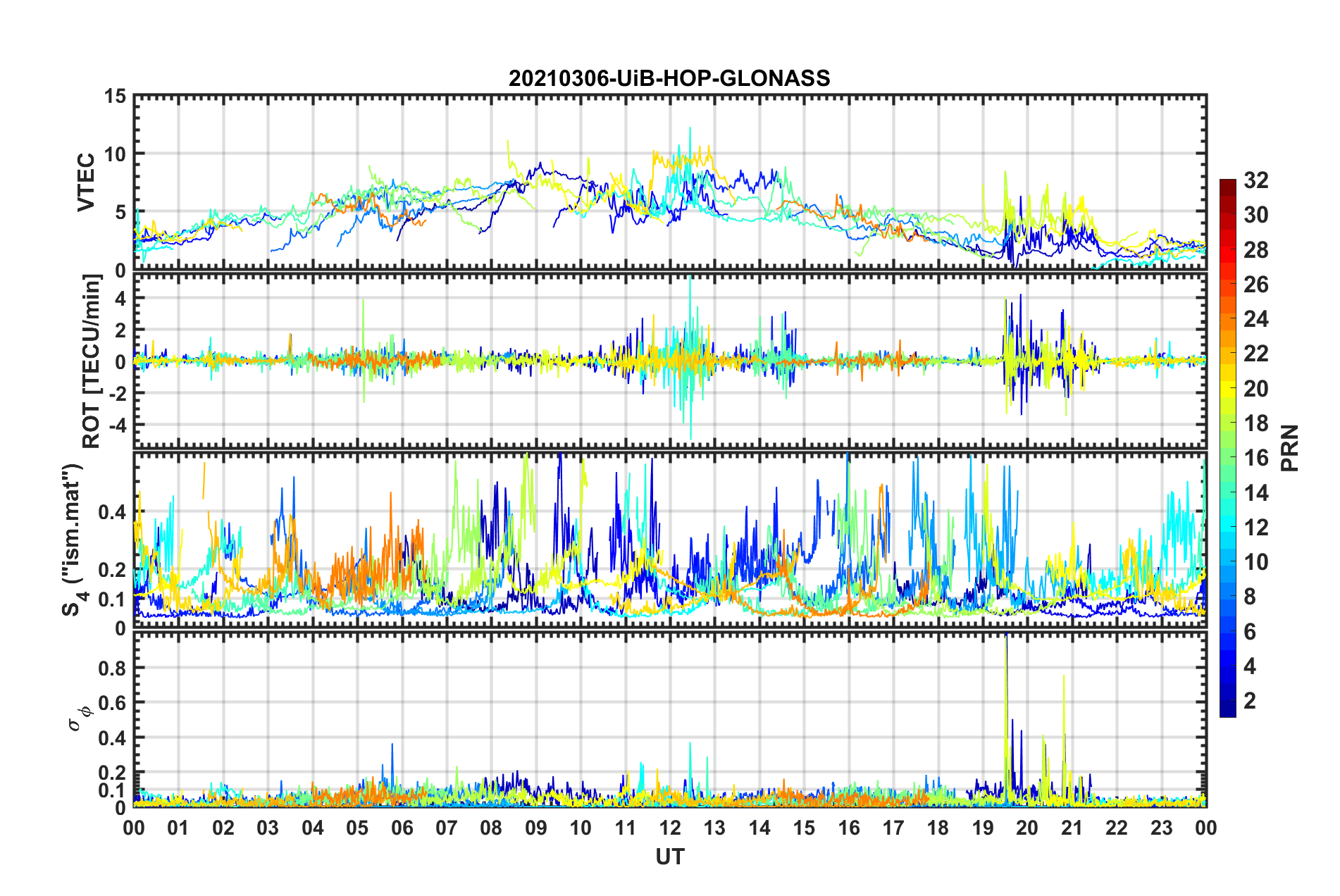
Task: Click the S4 y-axis tick 0.4
Action: 113,512
